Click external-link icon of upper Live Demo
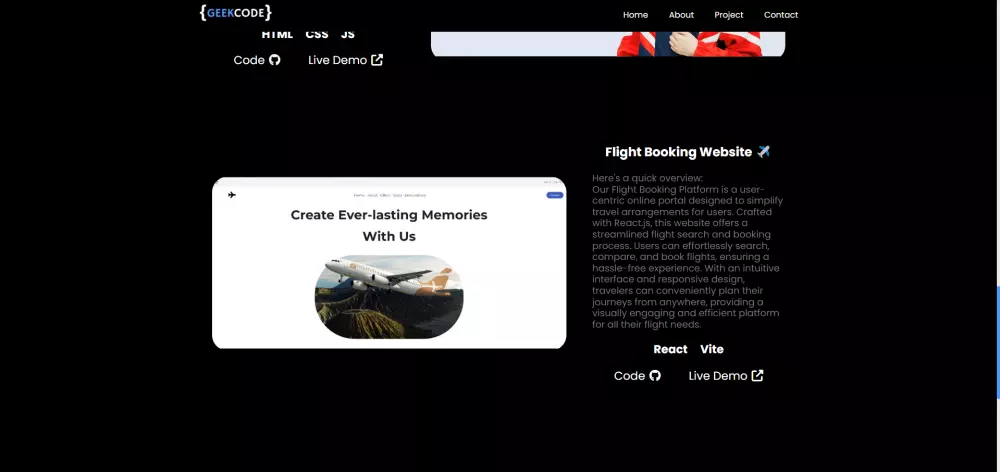The image size is (1000, 472). (x=377, y=60)
